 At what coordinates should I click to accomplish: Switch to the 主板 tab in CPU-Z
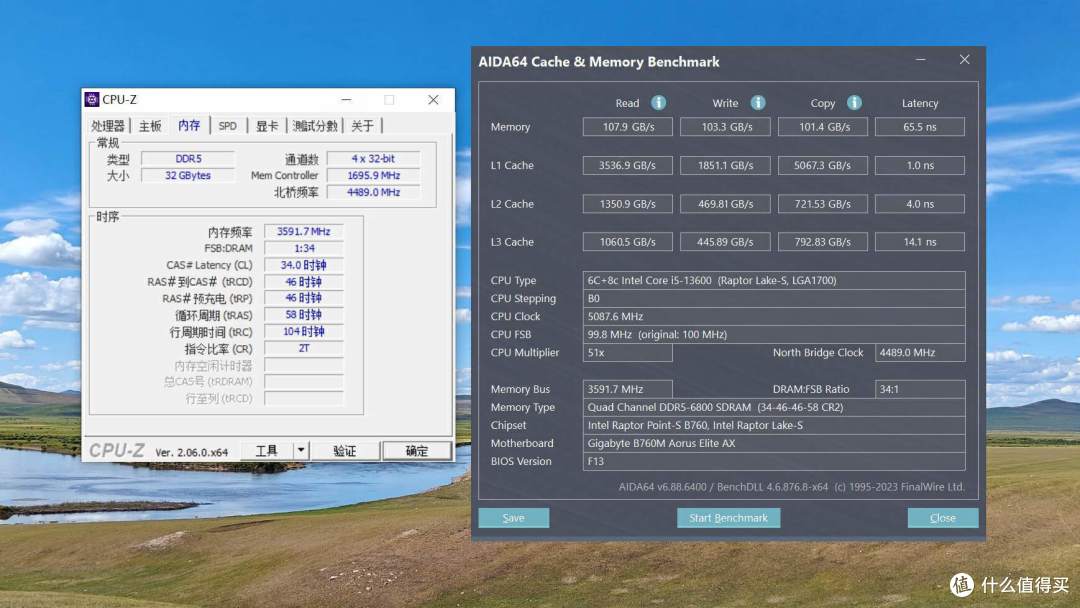(x=149, y=126)
